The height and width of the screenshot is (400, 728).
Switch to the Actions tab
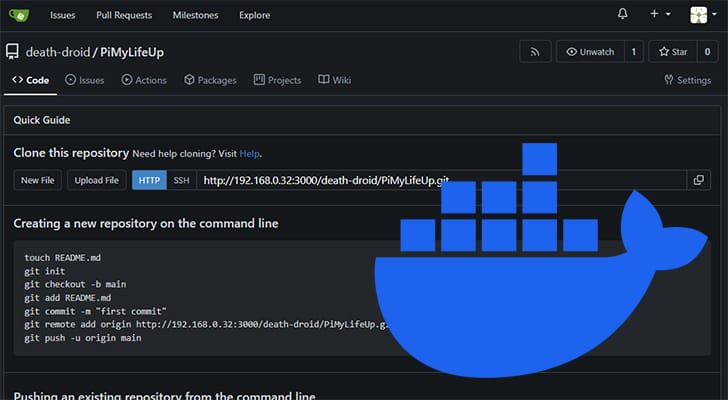(x=144, y=80)
